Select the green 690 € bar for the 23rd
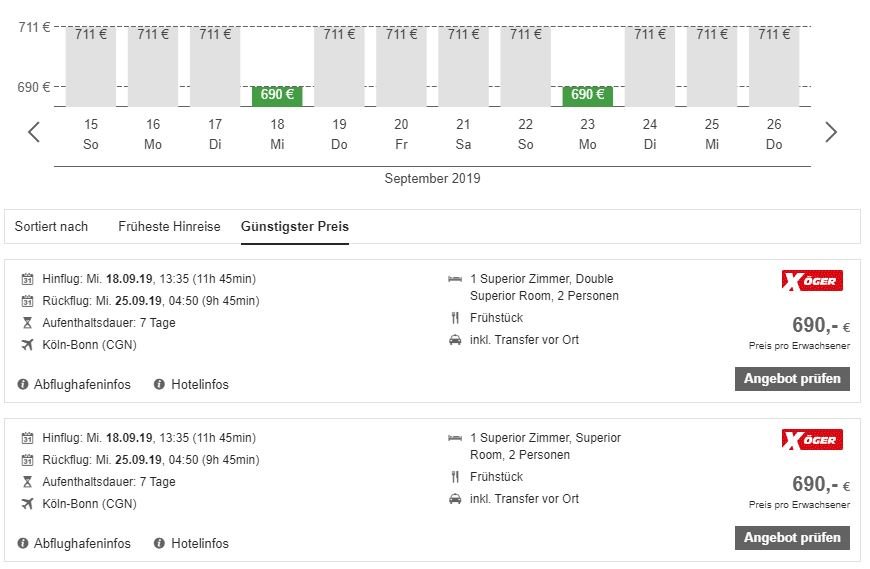 pos(587,95)
